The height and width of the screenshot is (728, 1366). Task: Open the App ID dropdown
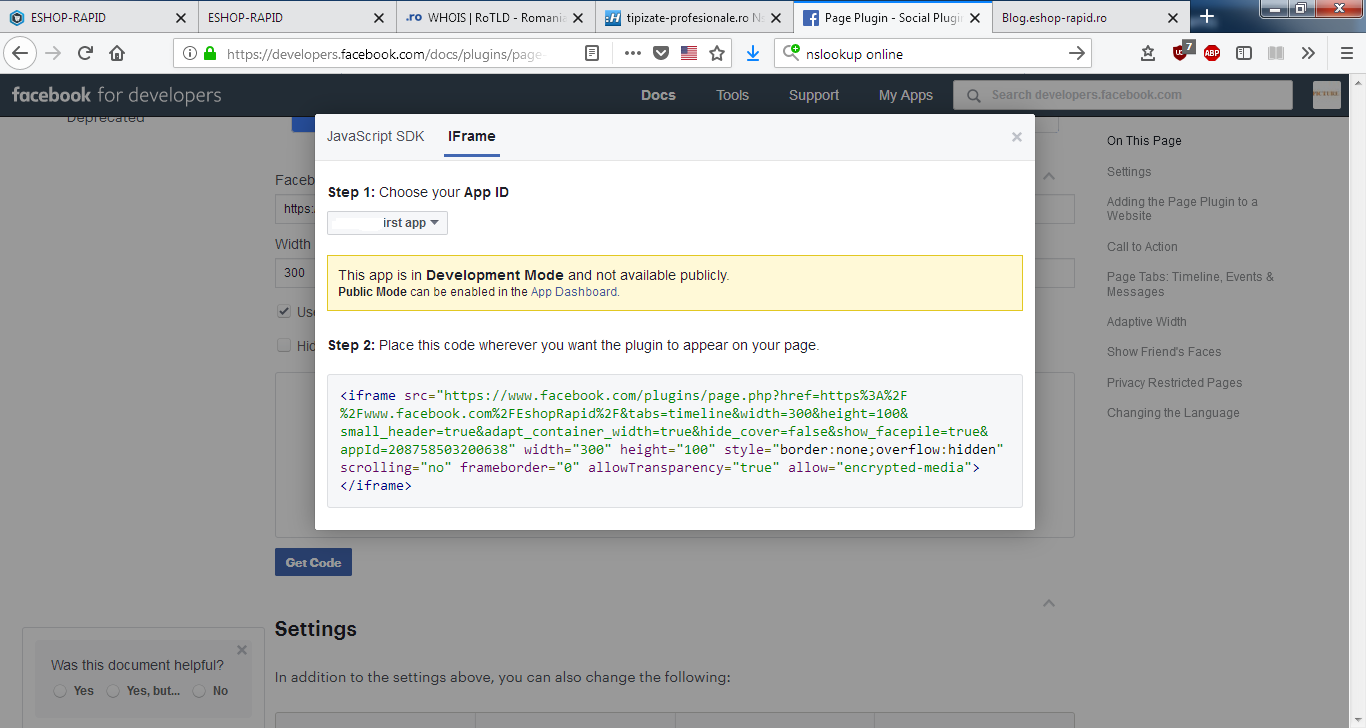pyautogui.click(x=387, y=223)
